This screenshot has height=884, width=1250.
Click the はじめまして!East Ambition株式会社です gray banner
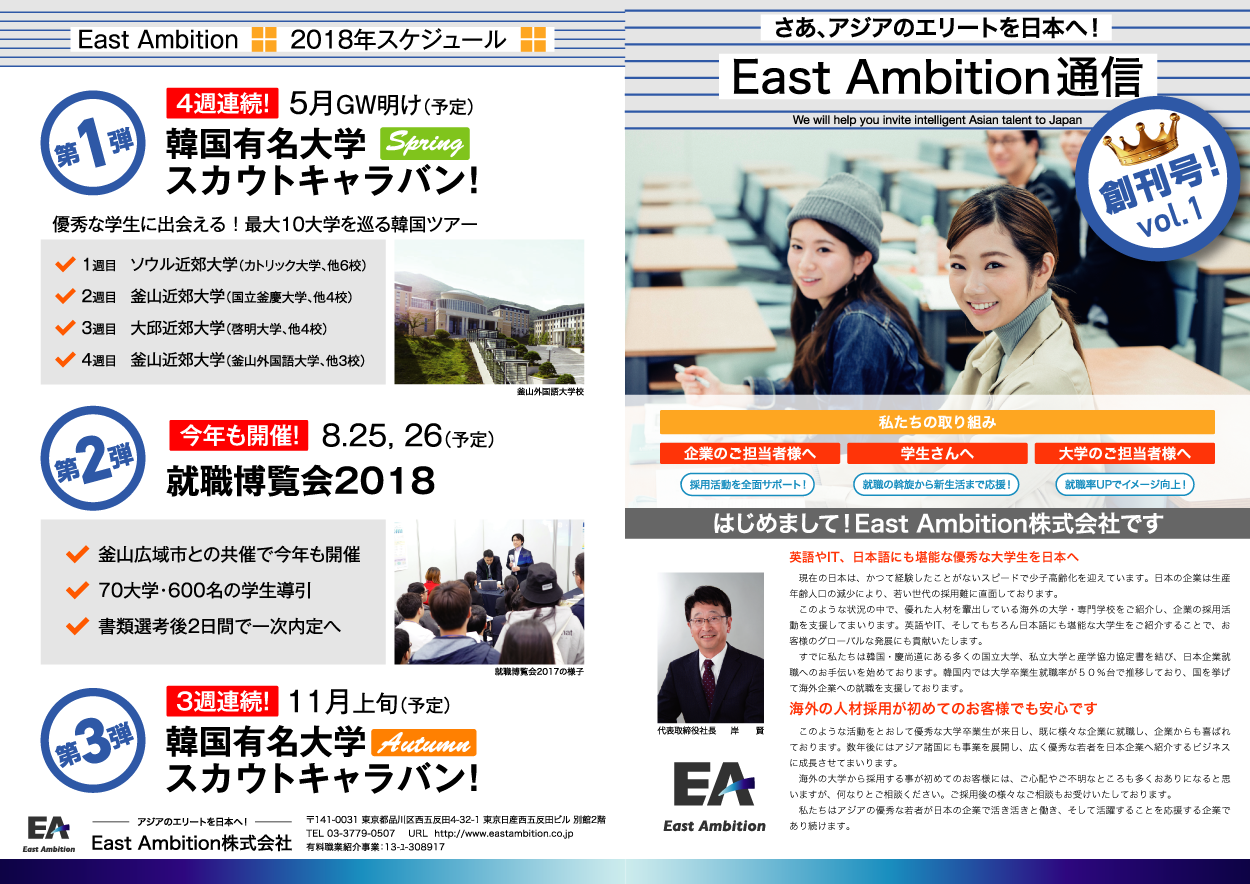click(x=937, y=523)
